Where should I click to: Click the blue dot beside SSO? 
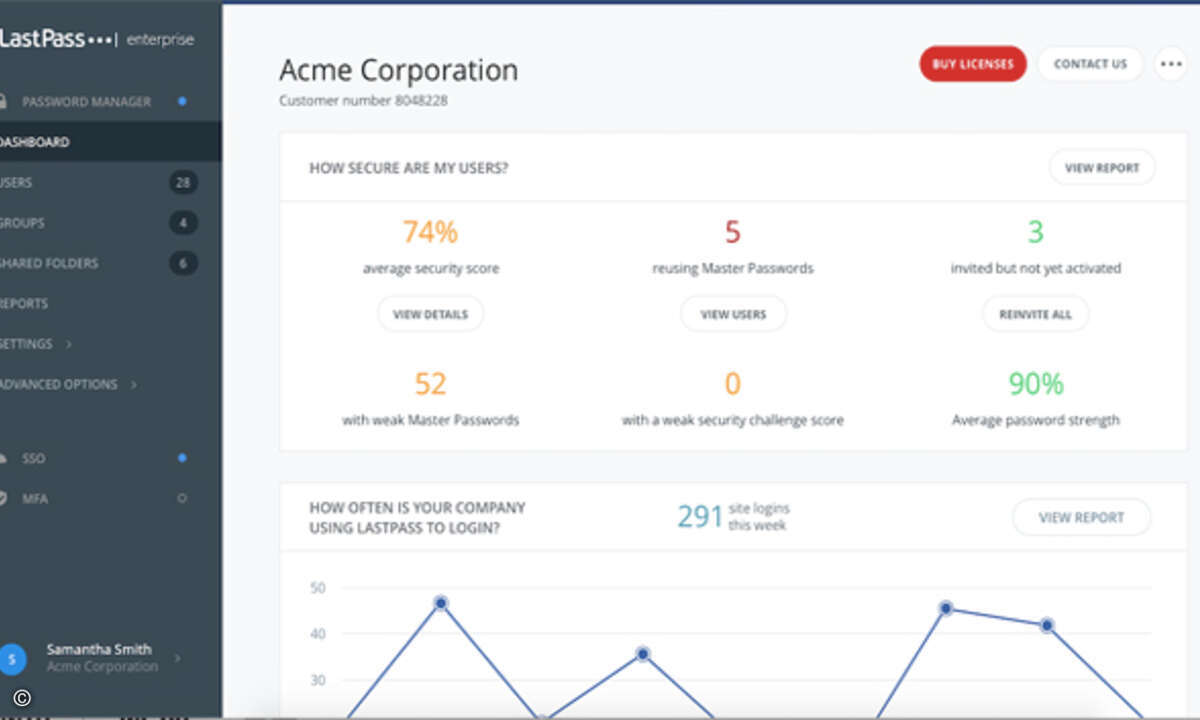[x=182, y=458]
